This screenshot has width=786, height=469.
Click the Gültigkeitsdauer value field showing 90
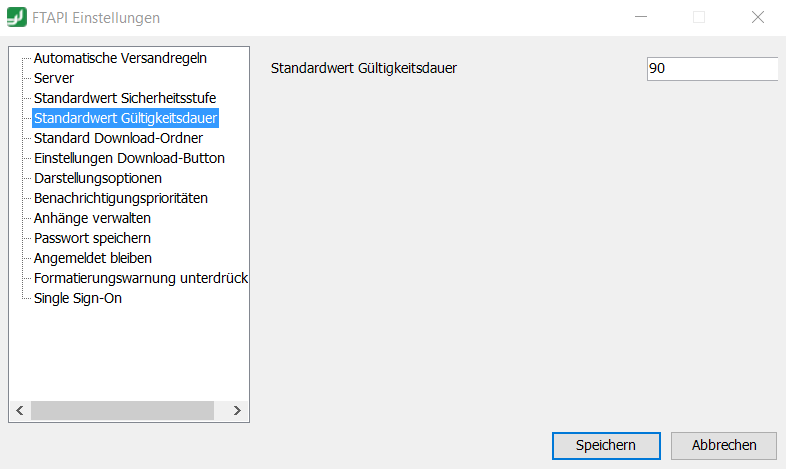(x=712, y=69)
